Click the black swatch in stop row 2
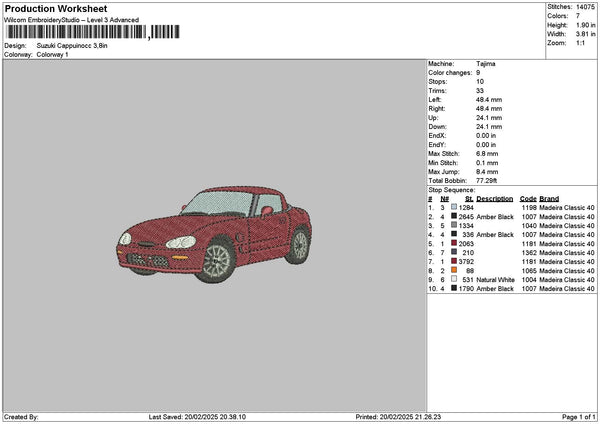Viewport: 600px width, 424px height. [454, 216]
